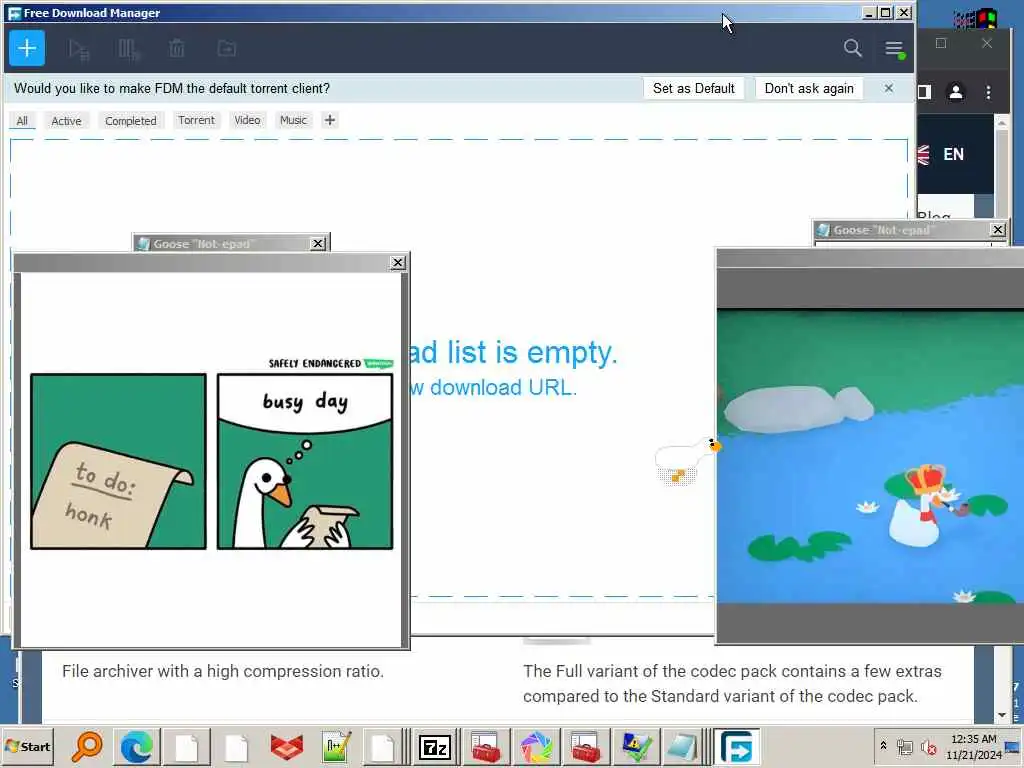Click the trash delete toolbar icon

click(x=177, y=48)
